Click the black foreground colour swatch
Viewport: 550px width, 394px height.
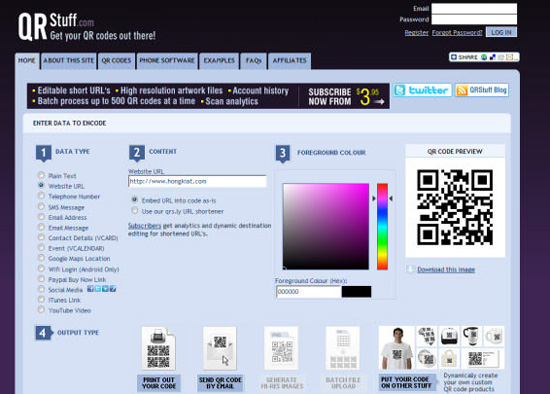point(356,292)
